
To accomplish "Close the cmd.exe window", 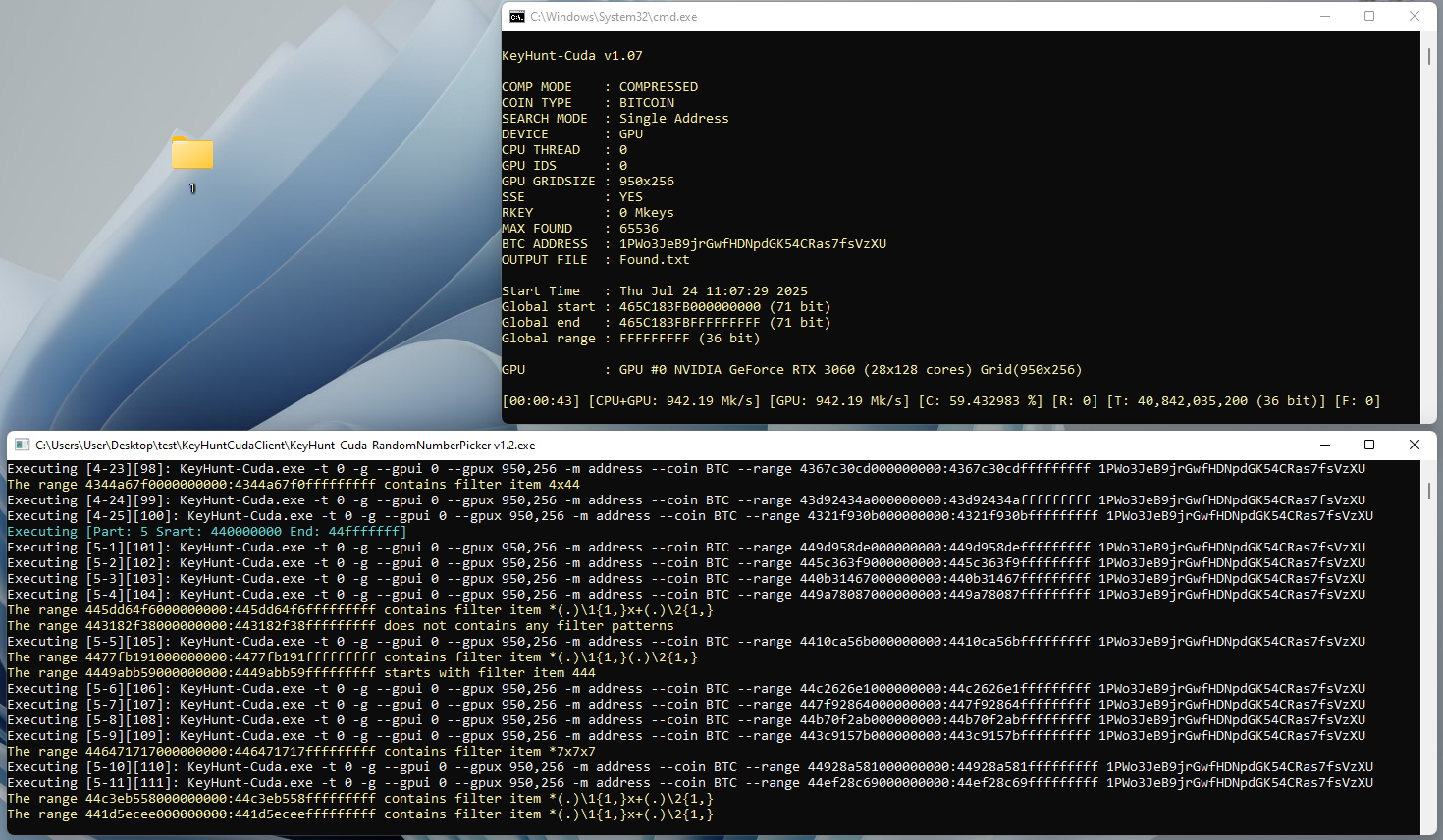I will click(1415, 17).
